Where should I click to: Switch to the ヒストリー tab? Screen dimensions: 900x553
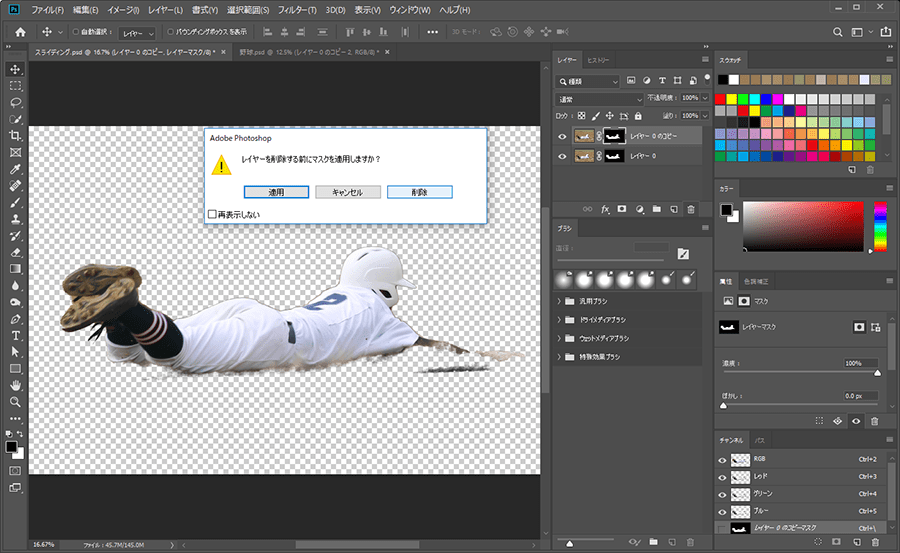point(596,61)
